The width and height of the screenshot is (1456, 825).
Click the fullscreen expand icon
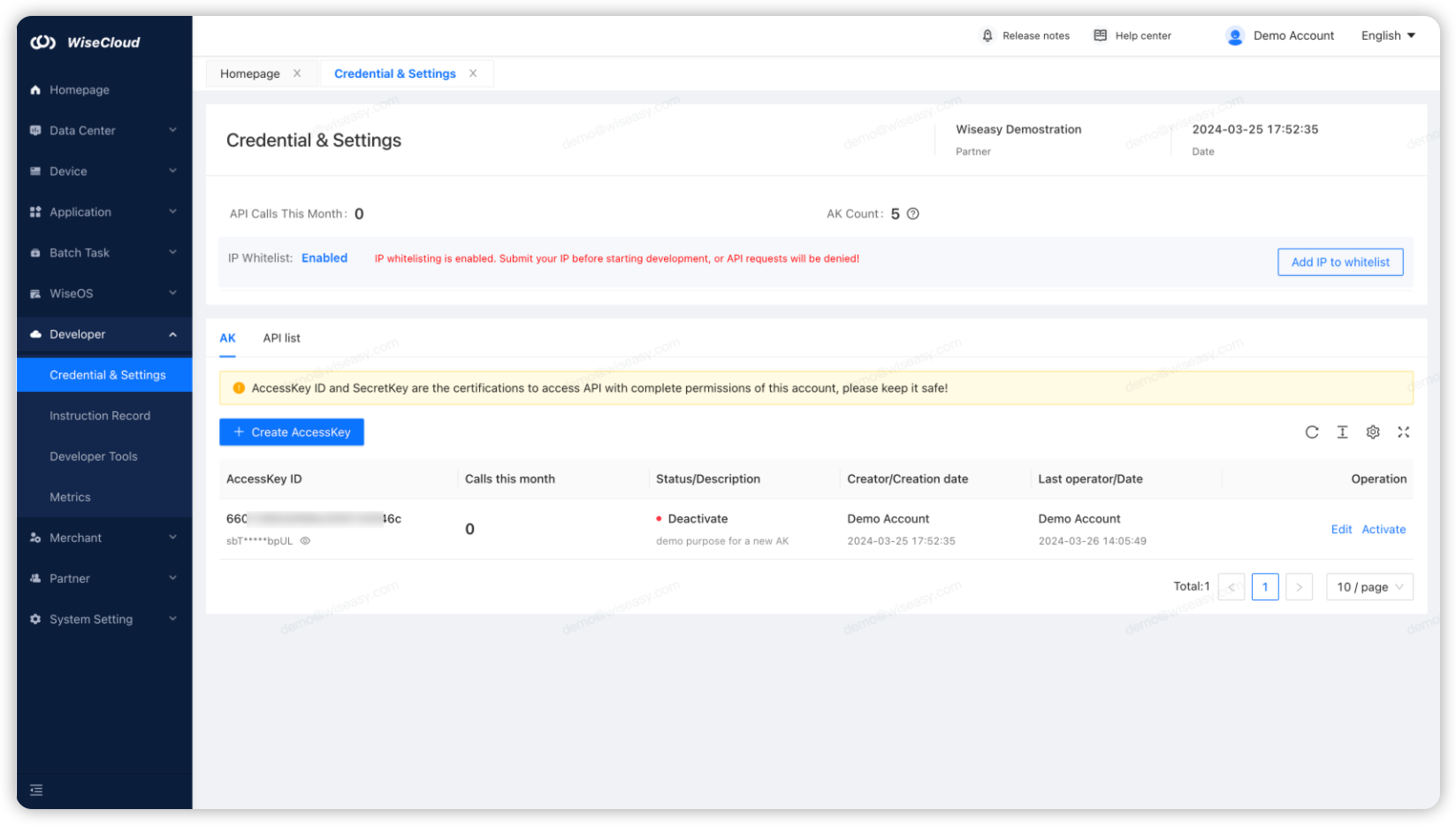[1403, 432]
